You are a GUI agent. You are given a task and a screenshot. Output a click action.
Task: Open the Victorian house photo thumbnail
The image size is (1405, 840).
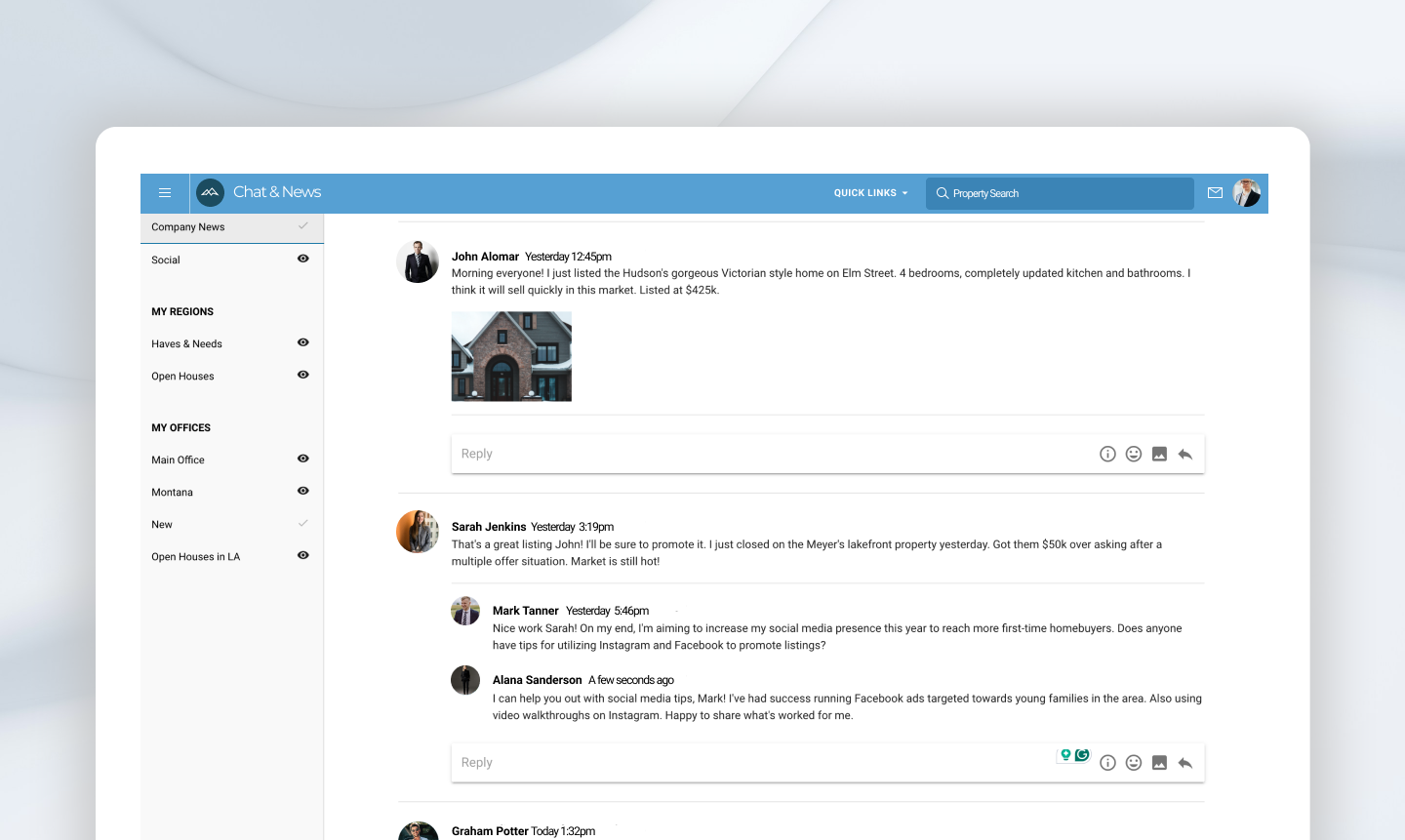(x=511, y=356)
